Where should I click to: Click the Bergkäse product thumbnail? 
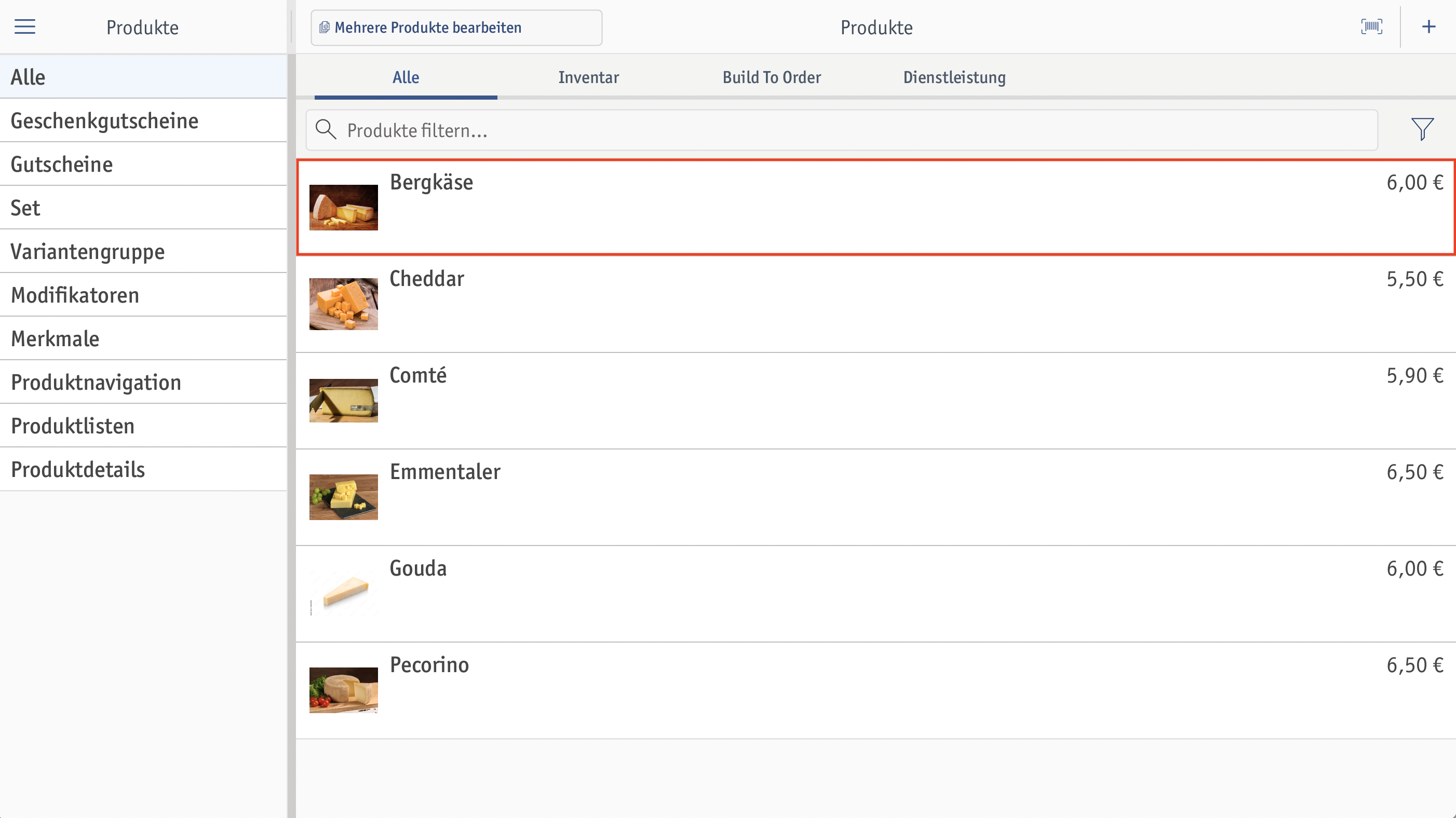[344, 207]
